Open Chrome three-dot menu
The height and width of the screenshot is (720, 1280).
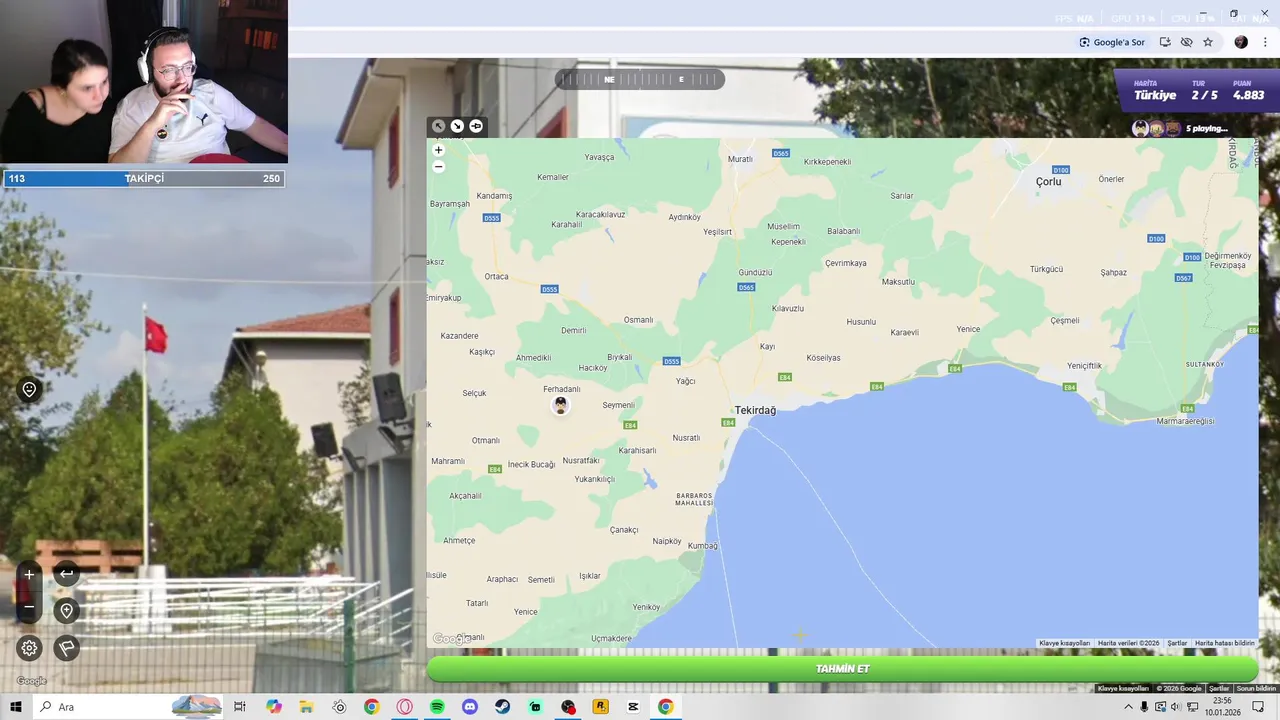click(x=1265, y=42)
